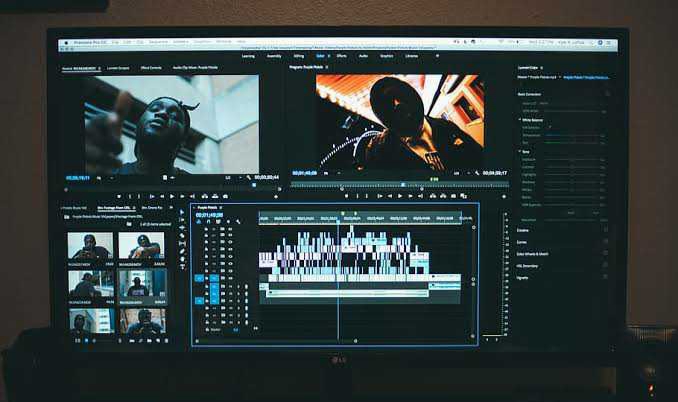678x402 pixels.
Task: Export frame from the Source monitor
Action: (225, 196)
